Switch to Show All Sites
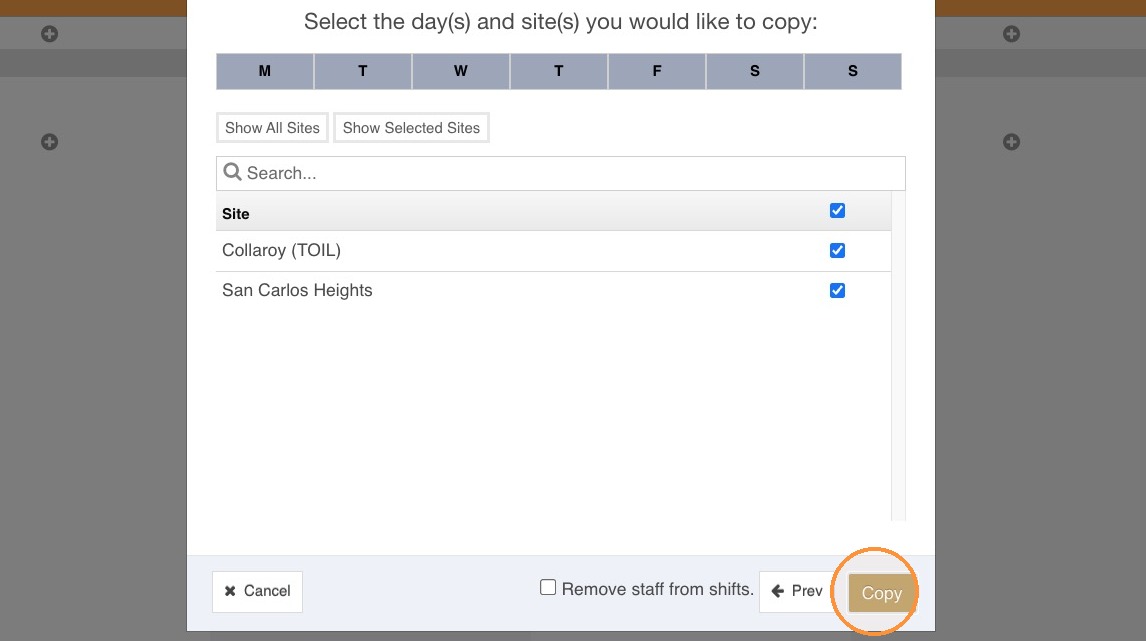 click(x=272, y=128)
